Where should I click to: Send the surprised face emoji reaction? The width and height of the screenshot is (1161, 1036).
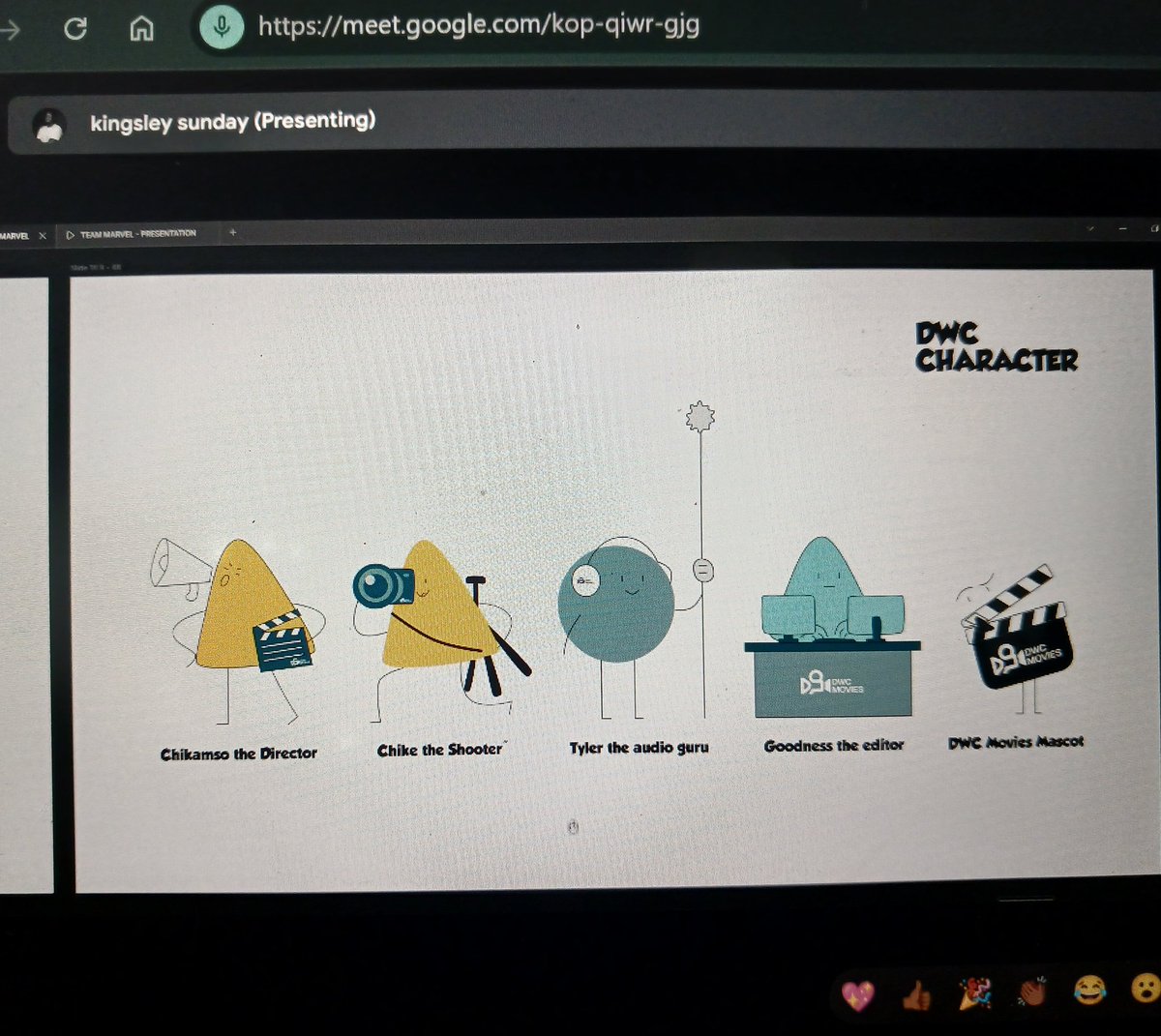[x=1146, y=988]
